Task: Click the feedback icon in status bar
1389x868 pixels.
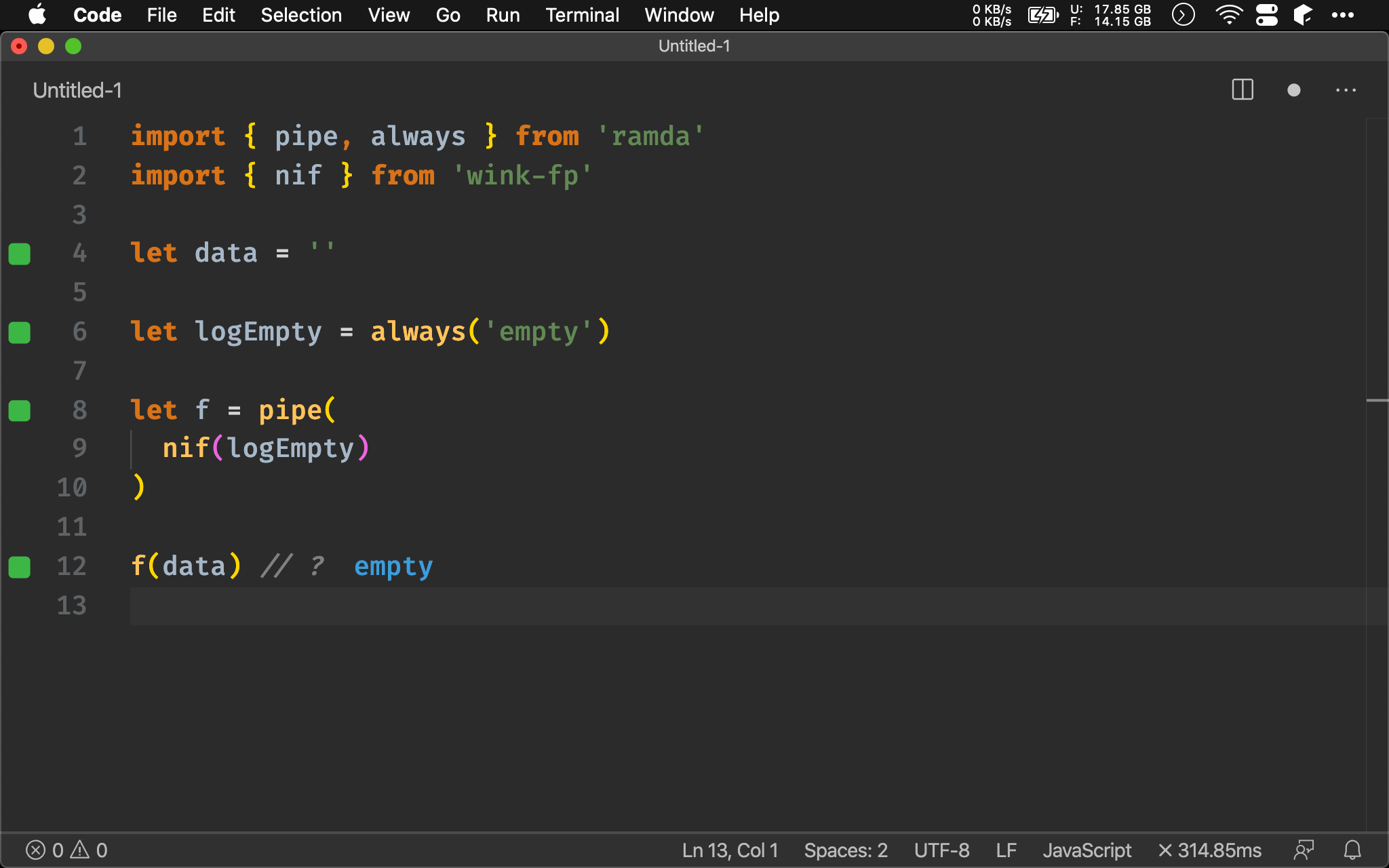Action: click(1304, 850)
